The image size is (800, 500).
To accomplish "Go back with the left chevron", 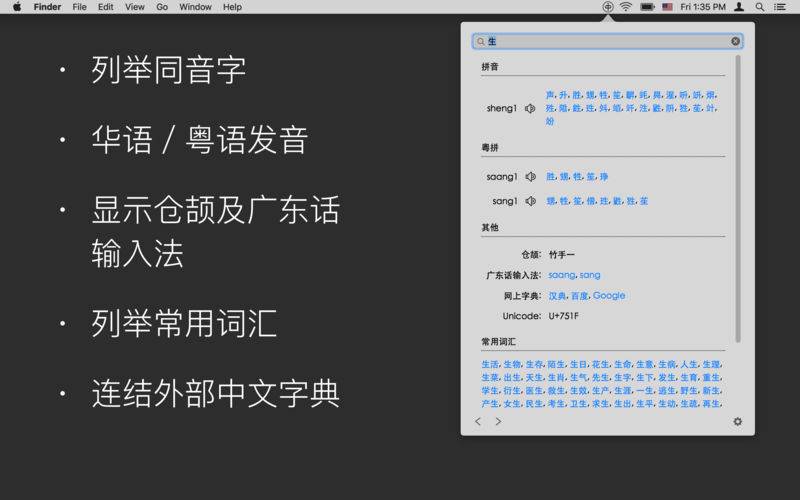I will (x=478, y=421).
